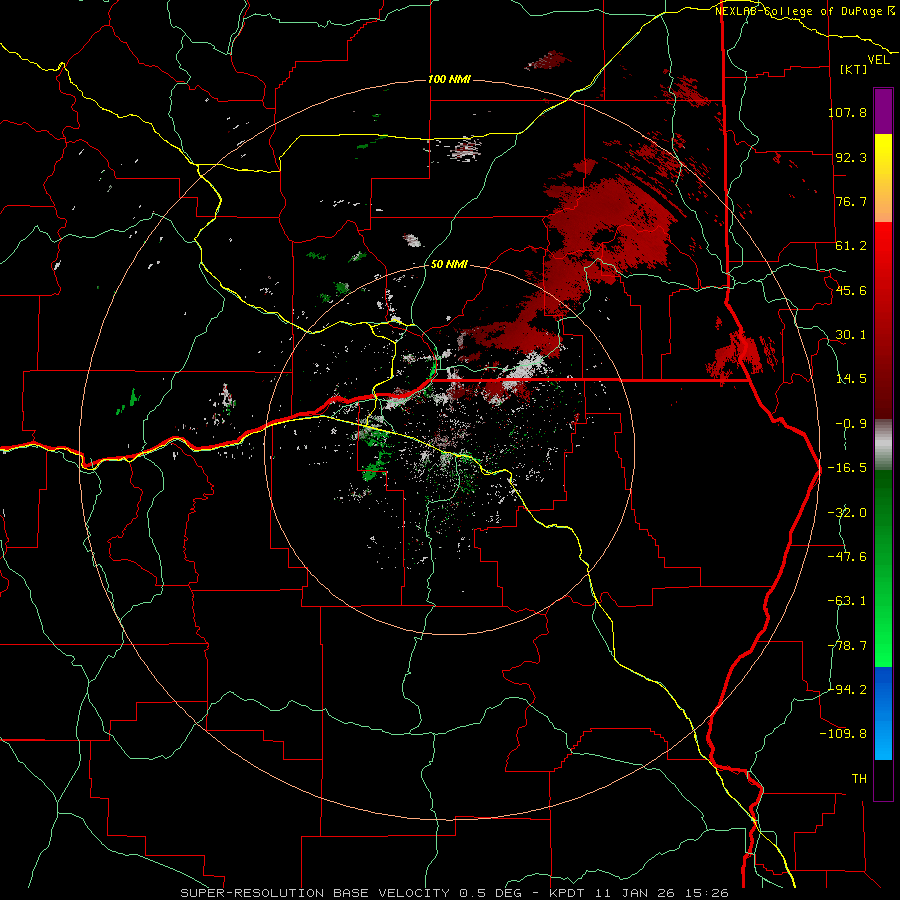Image resolution: width=900 pixels, height=900 pixels.
Task: Click the 92.3 velocity scale value
Action: click(851, 157)
